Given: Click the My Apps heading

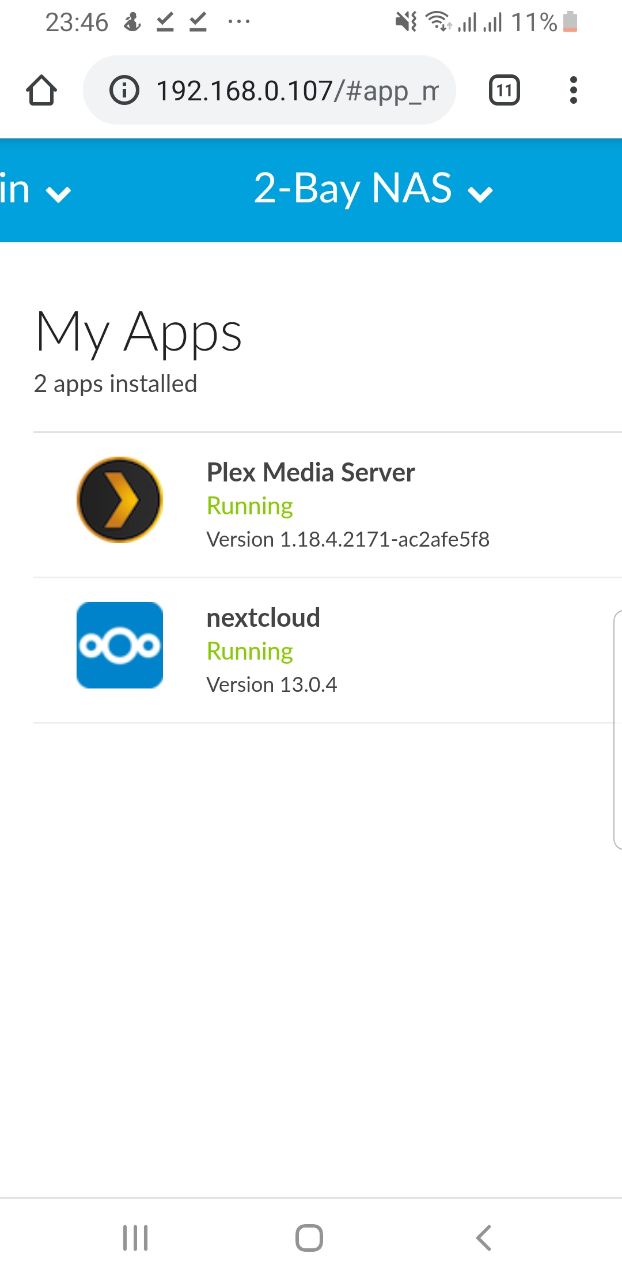Looking at the screenshot, I should tap(139, 333).
